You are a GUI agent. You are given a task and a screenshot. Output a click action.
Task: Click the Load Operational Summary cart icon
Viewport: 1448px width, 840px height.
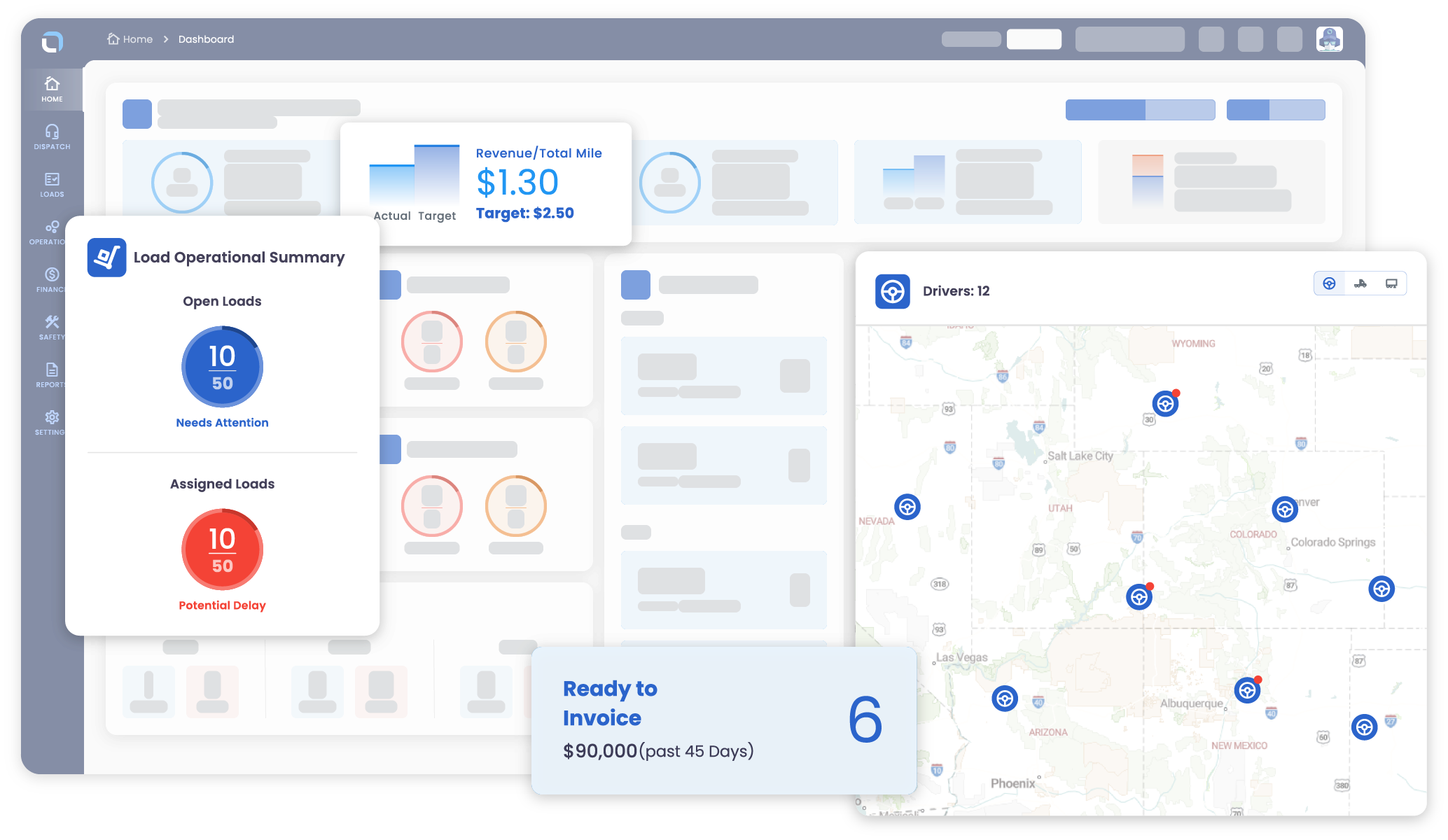pyautogui.click(x=106, y=258)
